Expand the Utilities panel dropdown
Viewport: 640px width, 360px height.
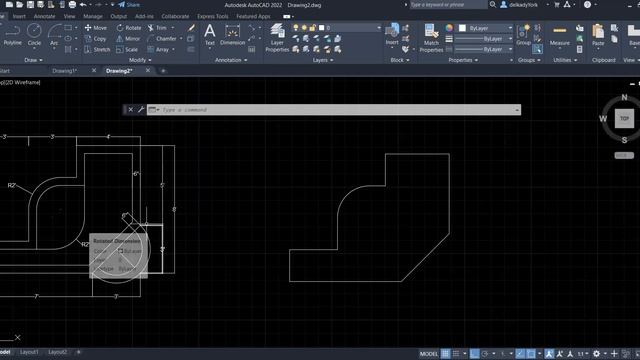pyautogui.click(x=565, y=60)
